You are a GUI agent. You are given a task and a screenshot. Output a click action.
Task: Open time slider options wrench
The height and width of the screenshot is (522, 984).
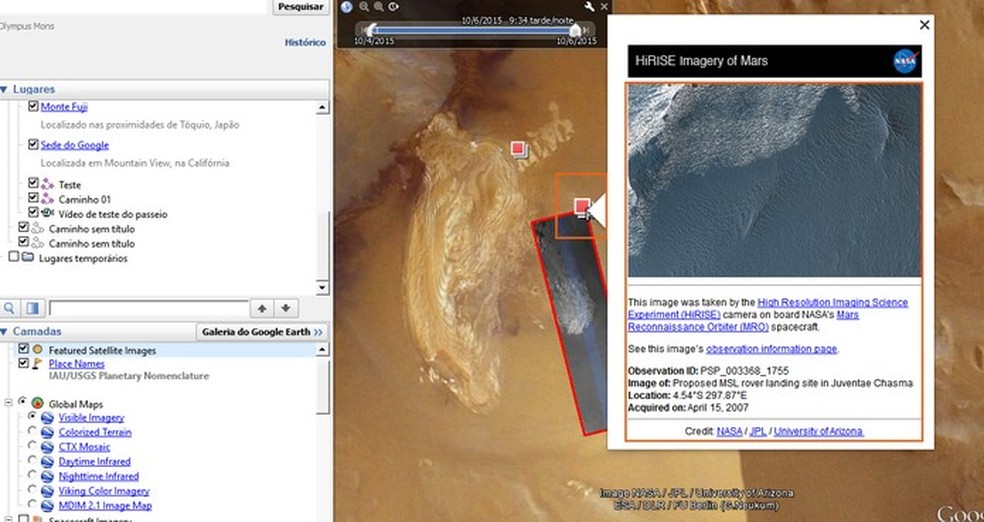coord(589,7)
